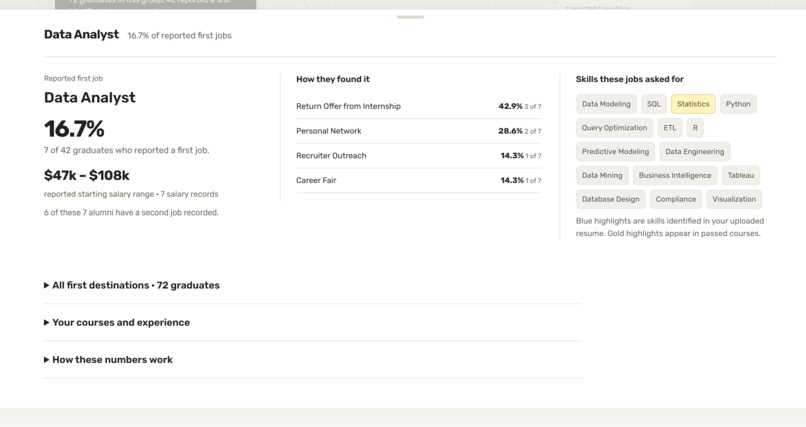Click '7 of 42 graduates who reported' text
This screenshot has height=427, width=806.
pyautogui.click(x=126, y=150)
